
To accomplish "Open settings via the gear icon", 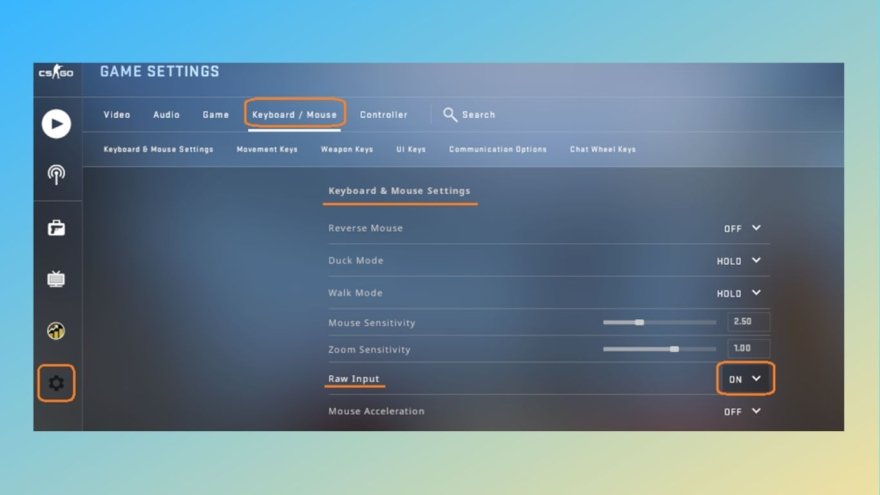I will coord(56,383).
